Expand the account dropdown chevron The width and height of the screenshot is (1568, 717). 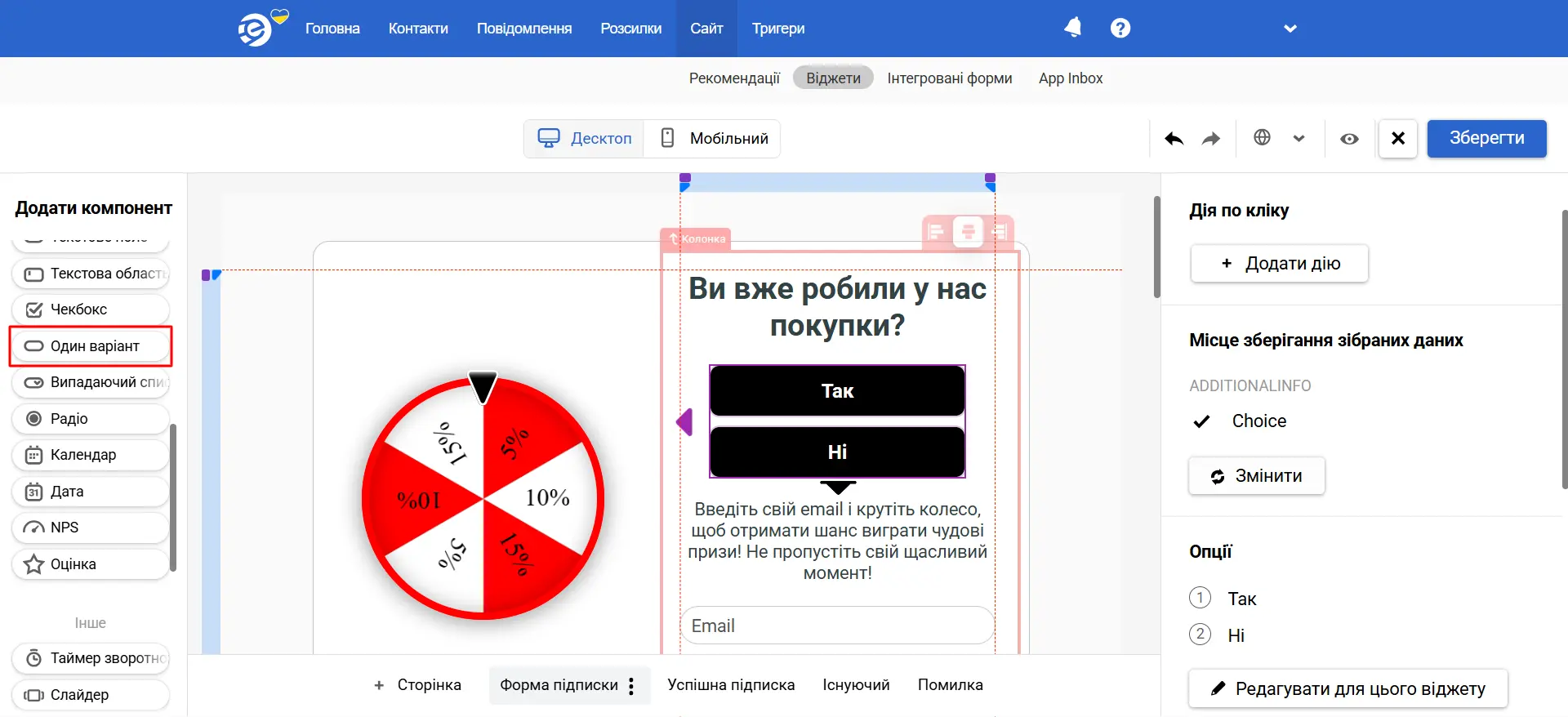click(1290, 29)
